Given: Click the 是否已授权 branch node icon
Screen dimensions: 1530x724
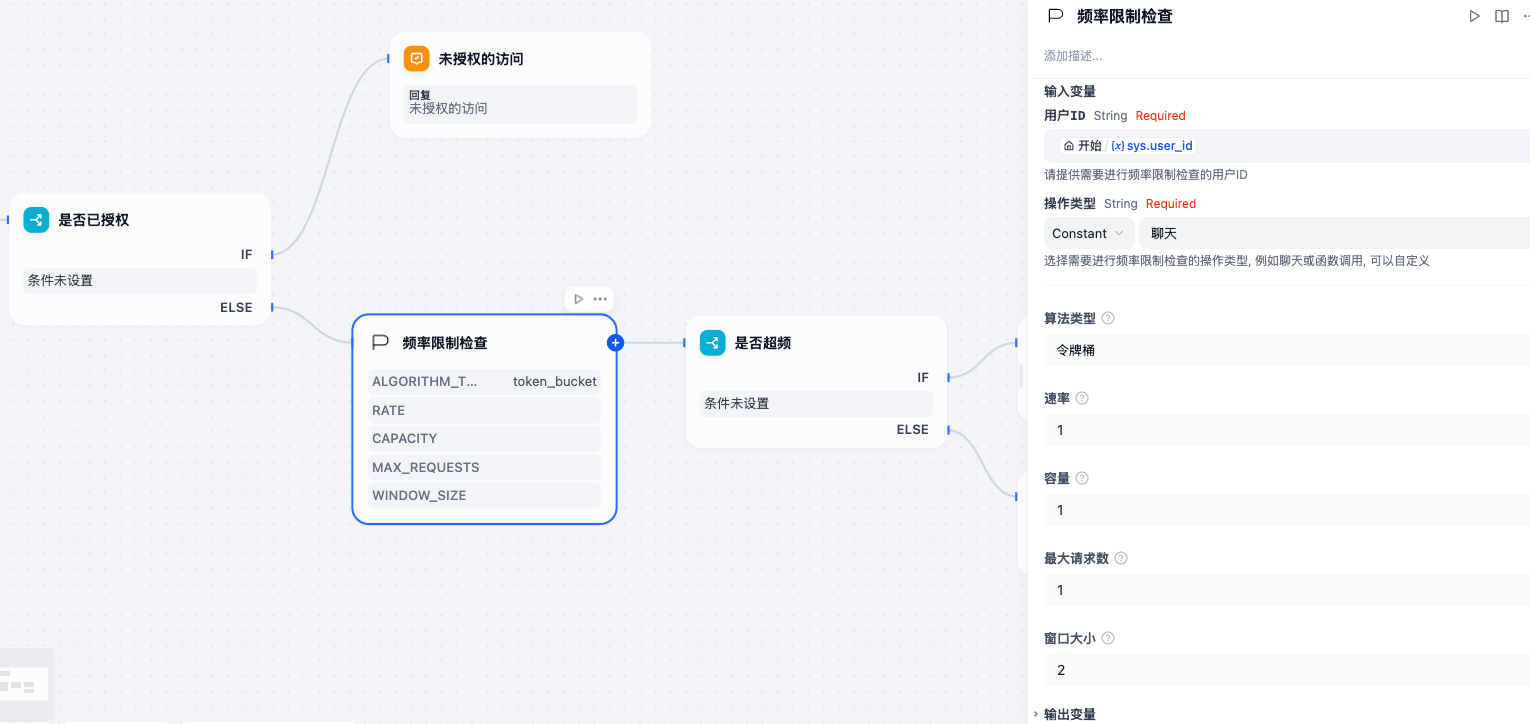Looking at the screenshot, I should (x=36, y=220).
